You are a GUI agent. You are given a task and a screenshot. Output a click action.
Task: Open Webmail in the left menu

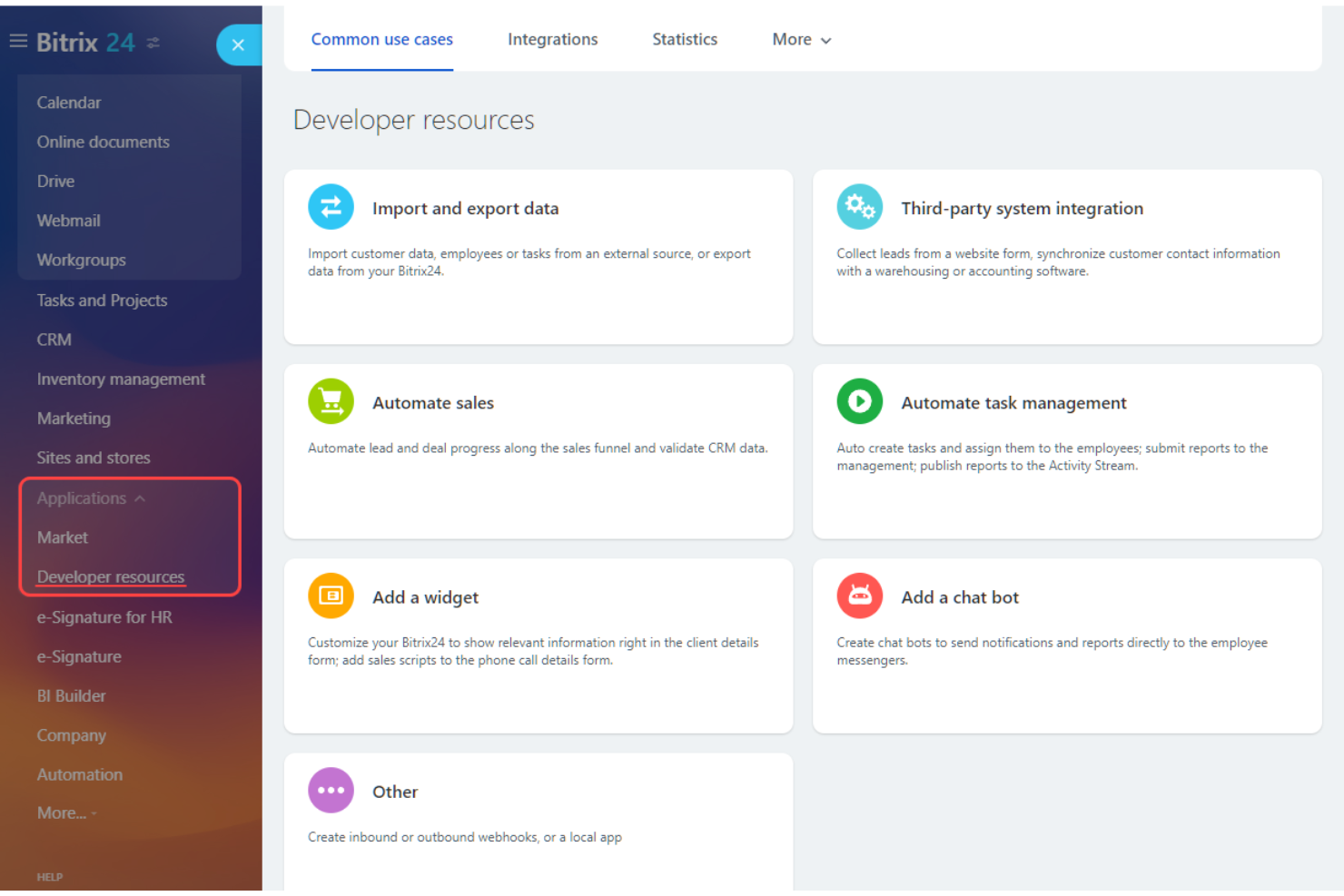(x=68, y=221)
